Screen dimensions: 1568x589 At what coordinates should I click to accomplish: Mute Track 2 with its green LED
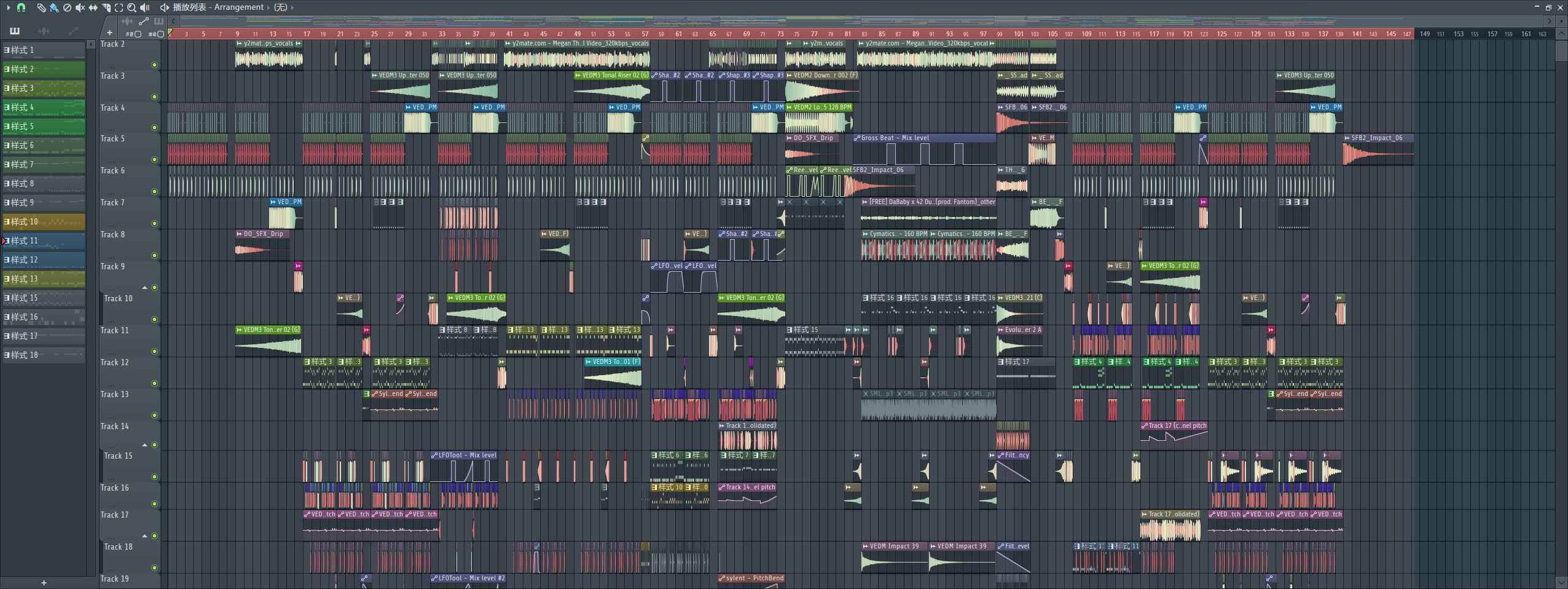pyautogui.click(x=154, y=65)
